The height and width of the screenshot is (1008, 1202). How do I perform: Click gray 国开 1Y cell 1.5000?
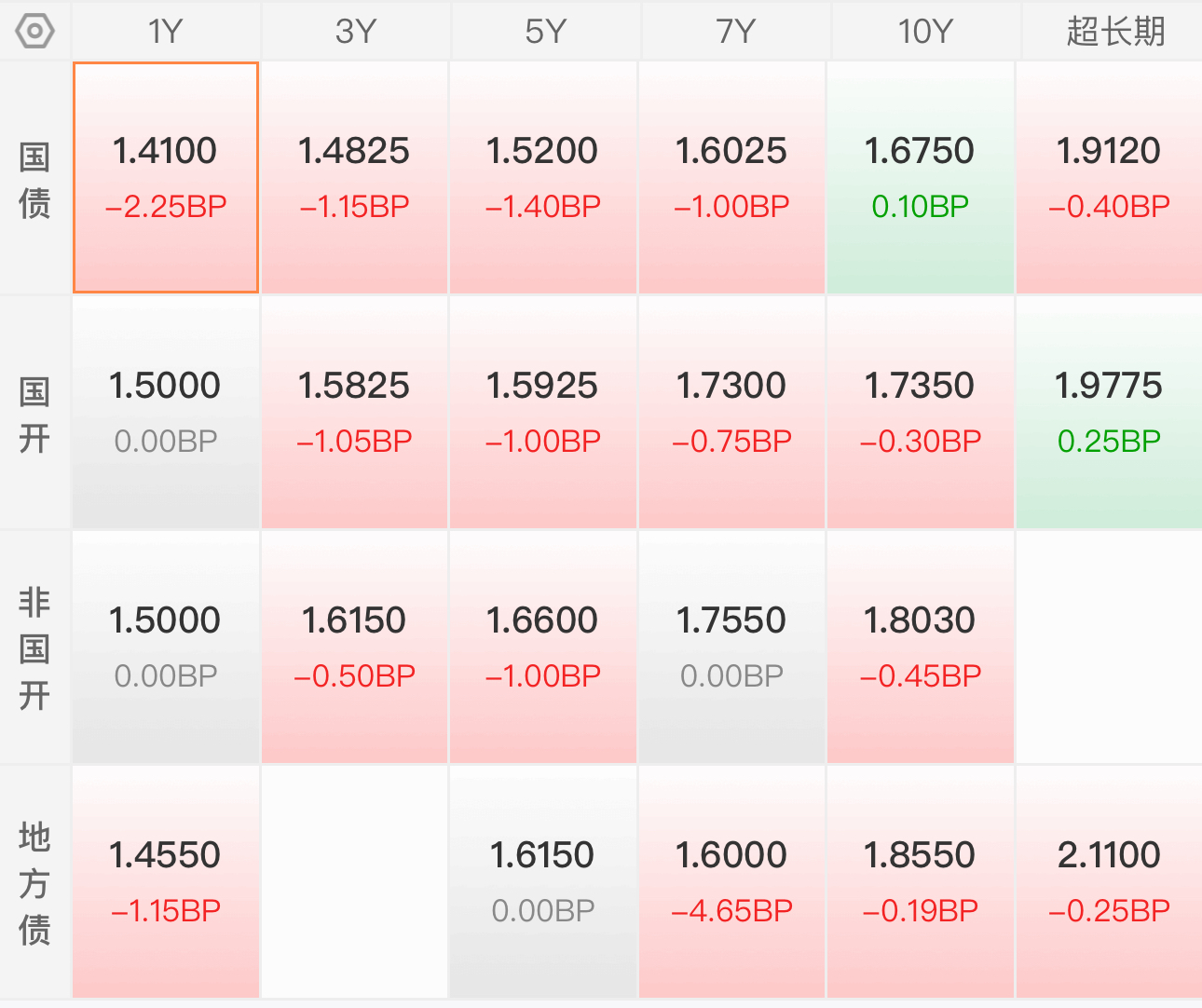(x=166, y=413)
